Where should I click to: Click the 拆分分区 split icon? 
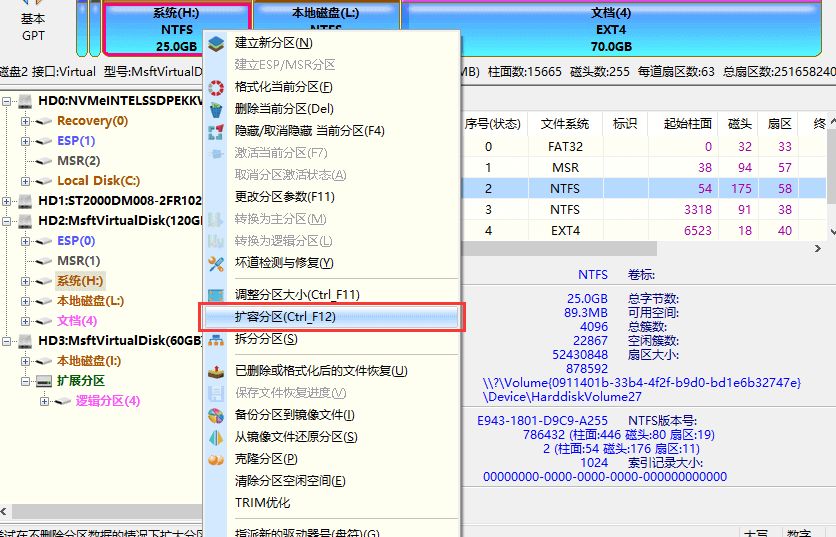216,339
